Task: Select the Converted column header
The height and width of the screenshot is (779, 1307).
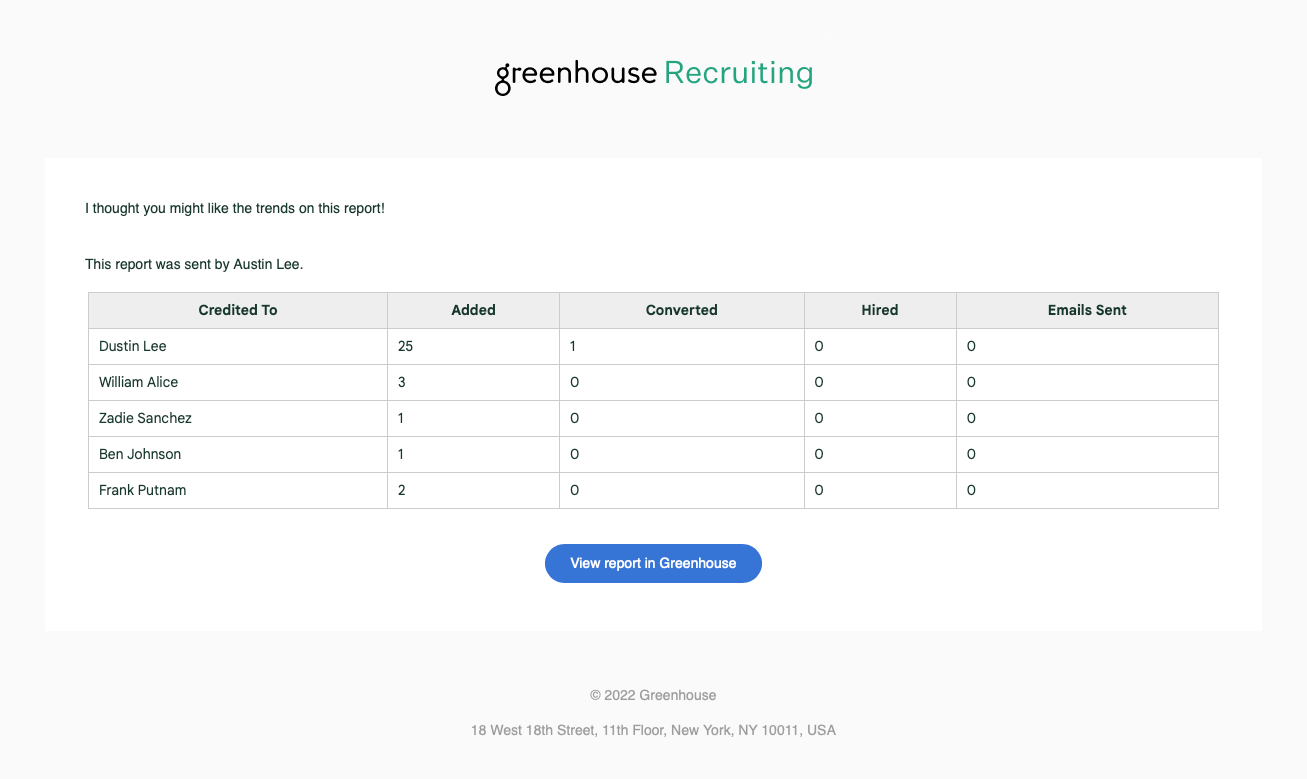Action: click(682, 310)
